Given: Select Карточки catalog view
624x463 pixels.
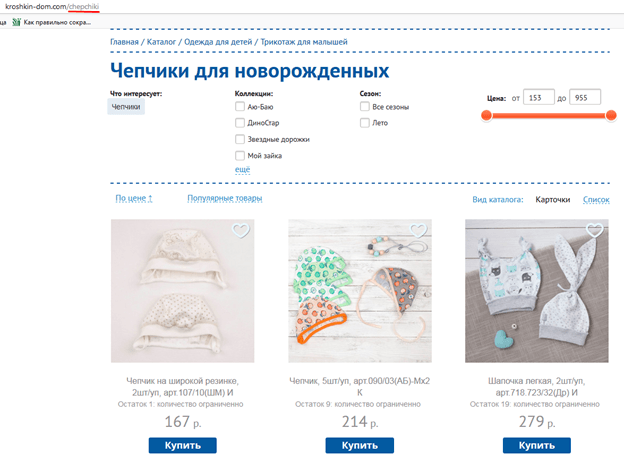Looking at the screenshot, I should coord(553,199).
